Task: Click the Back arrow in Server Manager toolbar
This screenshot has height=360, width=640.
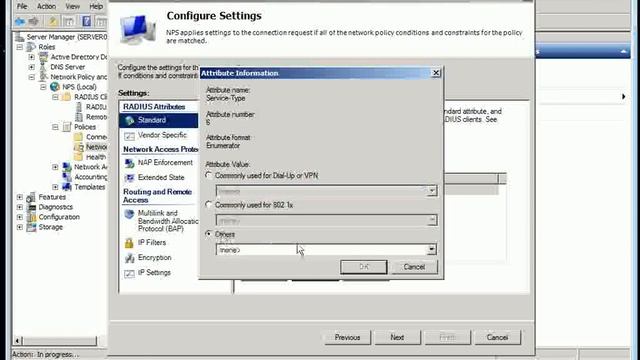Action: (x=19, y=21)
